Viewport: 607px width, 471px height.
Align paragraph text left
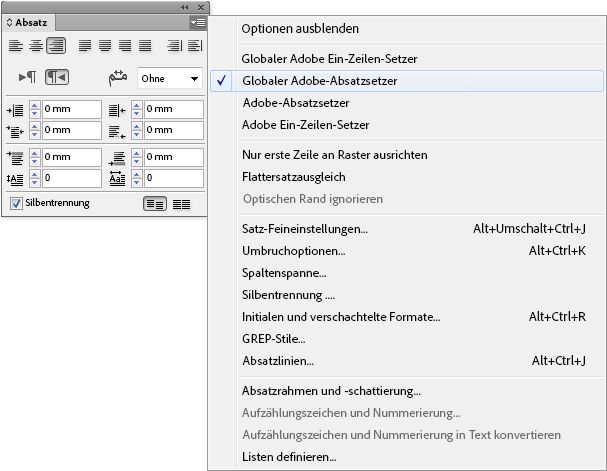[16, 46]
